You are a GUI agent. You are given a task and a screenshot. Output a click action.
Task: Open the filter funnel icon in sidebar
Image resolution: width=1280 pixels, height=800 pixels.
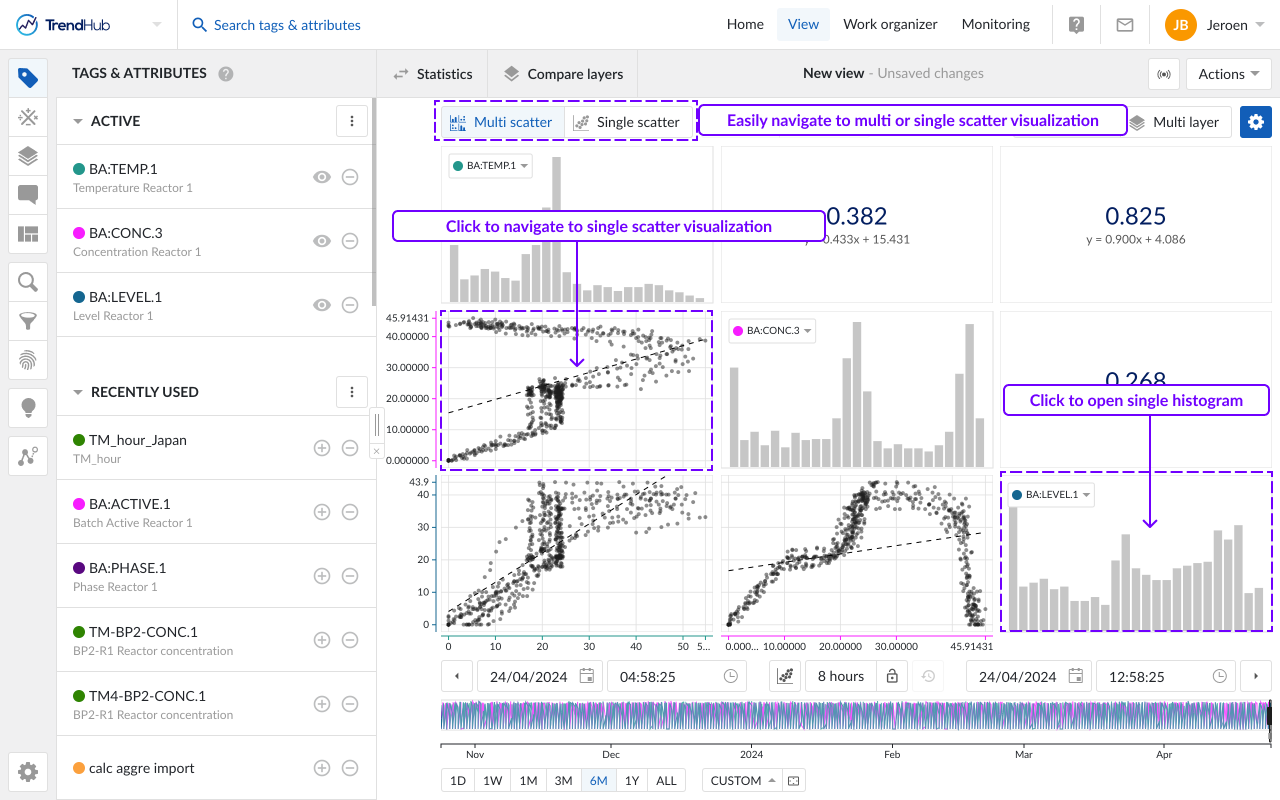(28, 321)
